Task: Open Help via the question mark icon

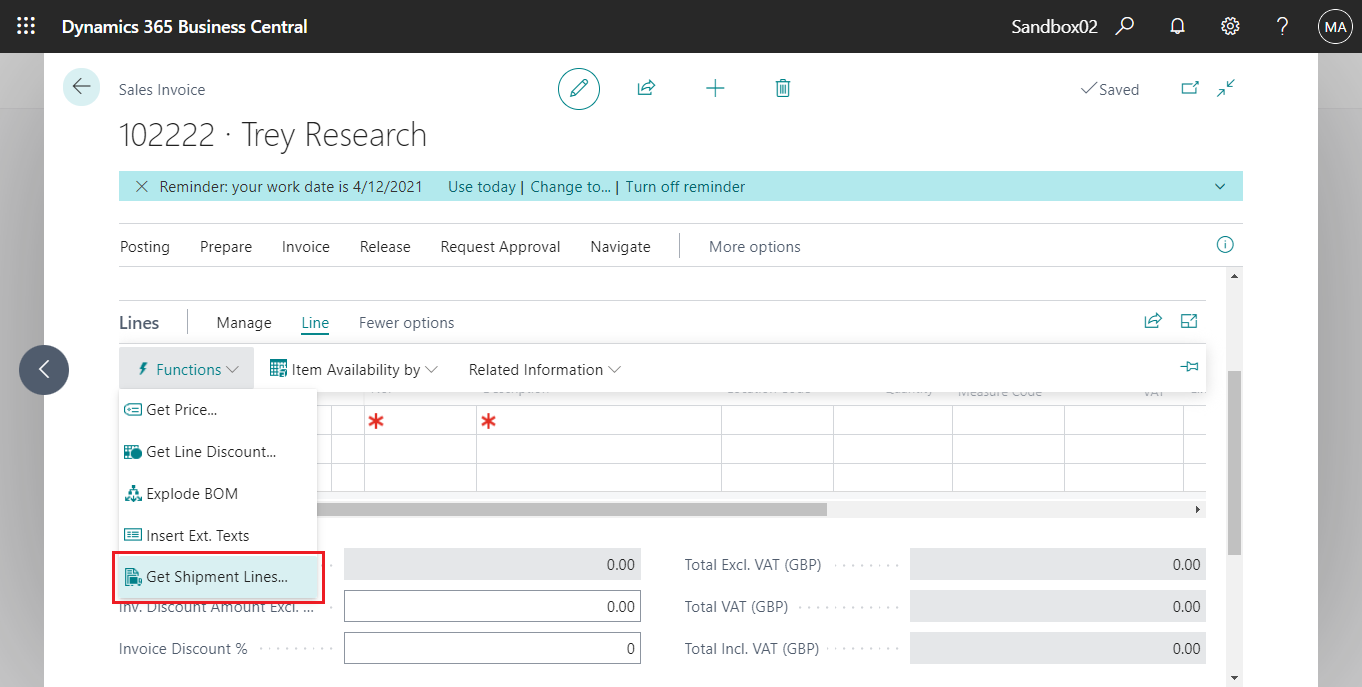Action: point(1281,26)
